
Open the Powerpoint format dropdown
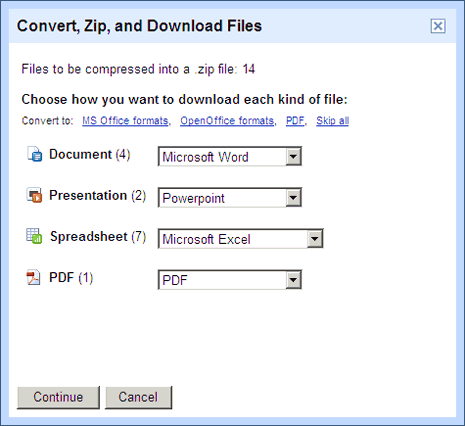point(230,198)
